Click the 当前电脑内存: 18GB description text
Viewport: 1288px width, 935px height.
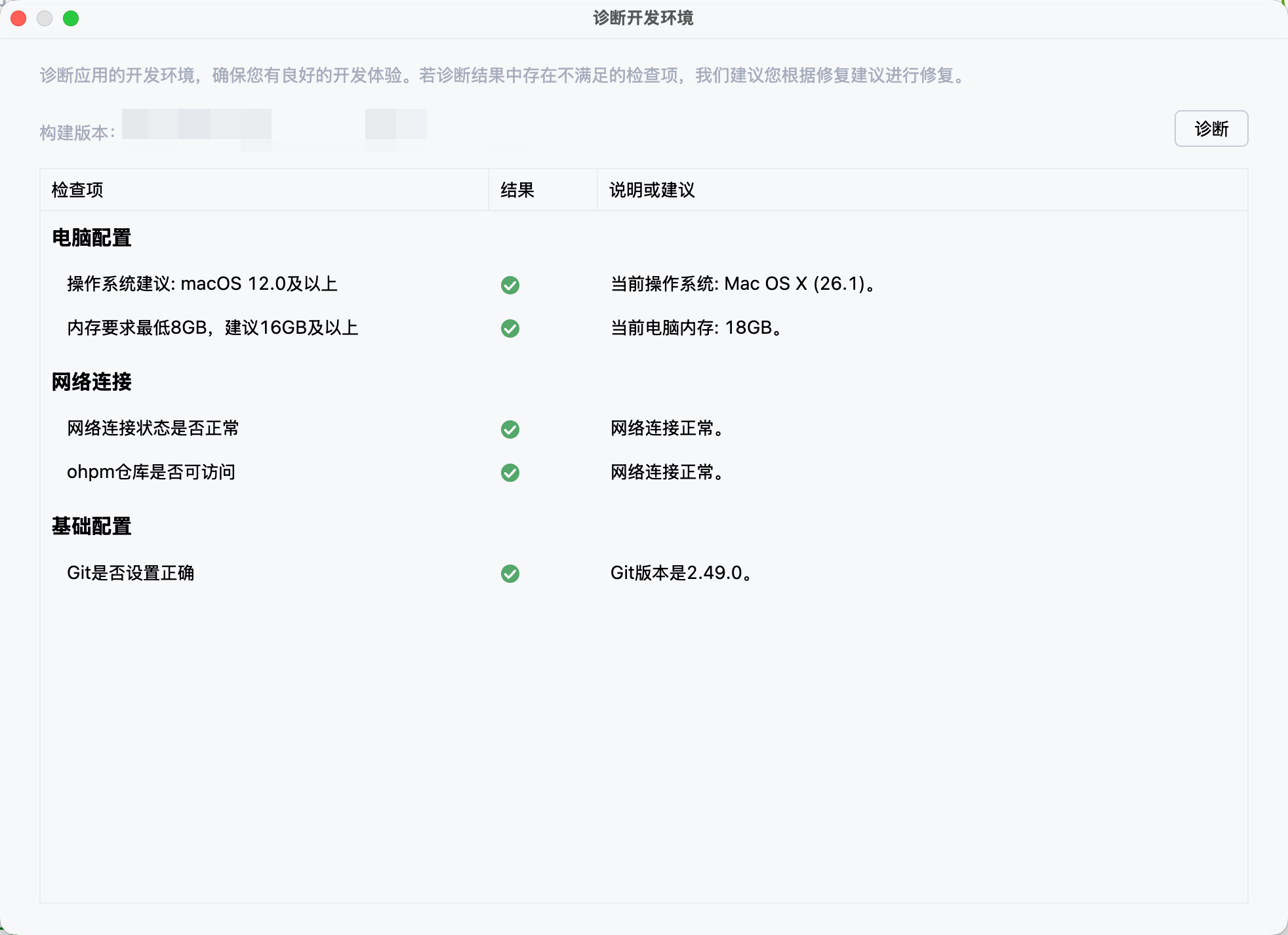click(695, 329)
